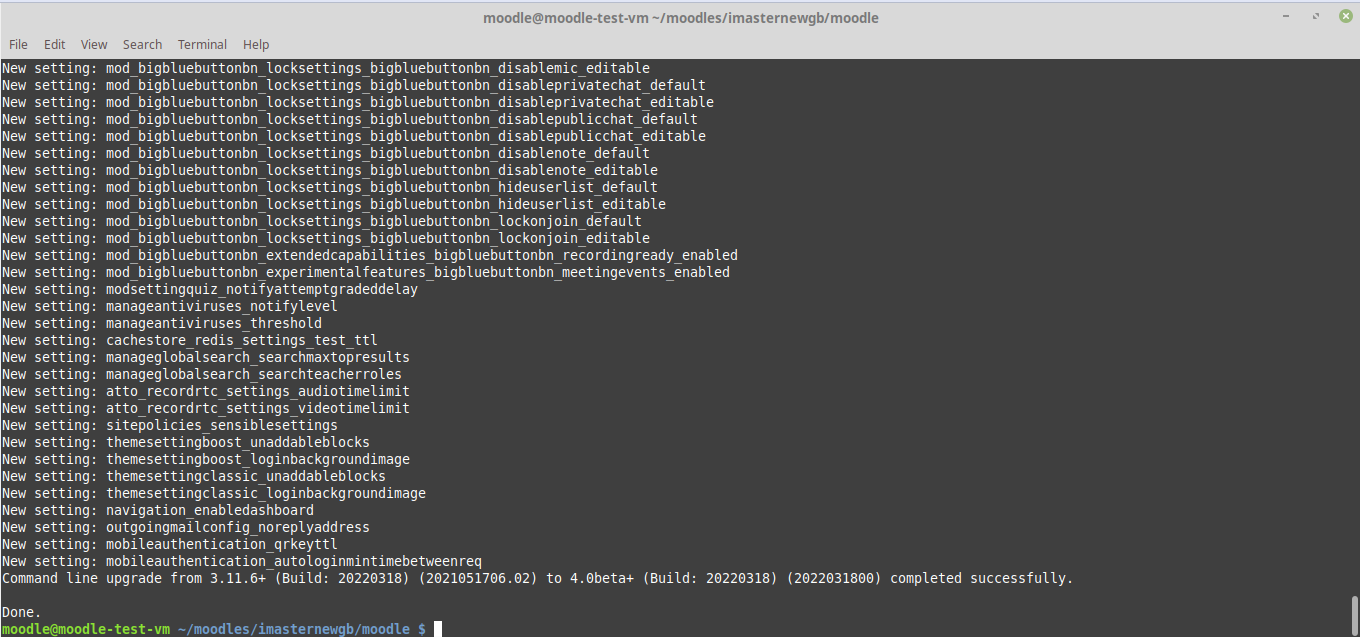Viewport: 1360px width, 637px height.
Task: Click 'themesettingboost_unaddableblocks' line
Action: pos(186,442)
